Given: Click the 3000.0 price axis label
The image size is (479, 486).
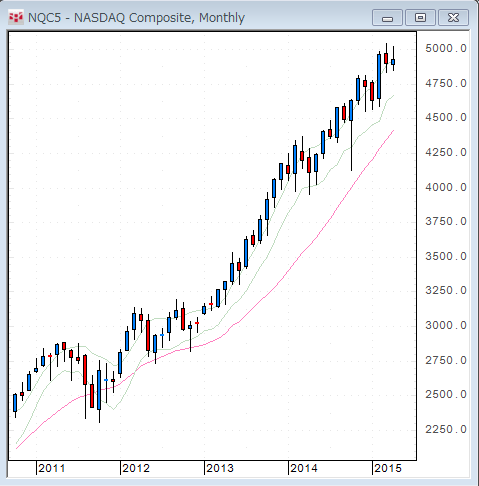Looking at the screenshot, I should [446, 326].
